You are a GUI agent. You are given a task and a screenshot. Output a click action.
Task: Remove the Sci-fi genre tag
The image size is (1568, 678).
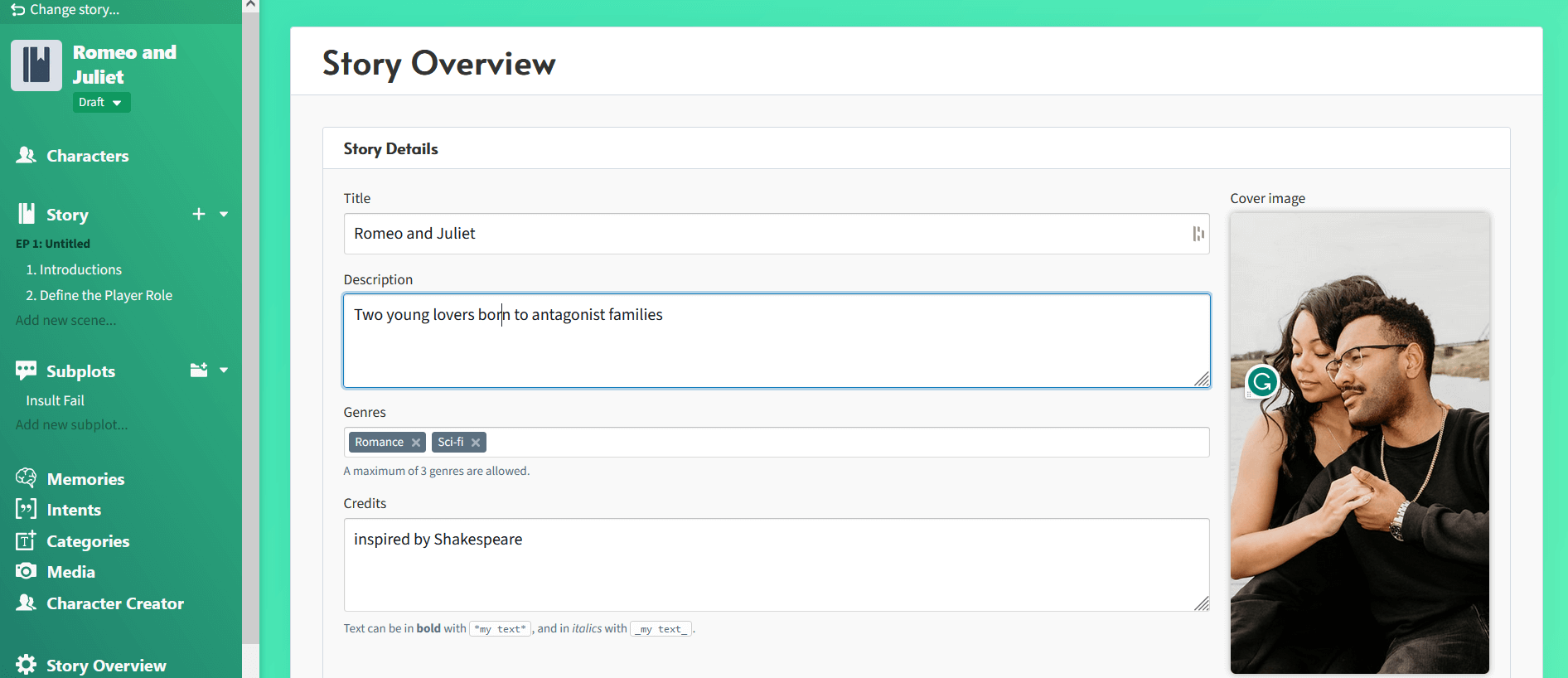pos(476,443)
